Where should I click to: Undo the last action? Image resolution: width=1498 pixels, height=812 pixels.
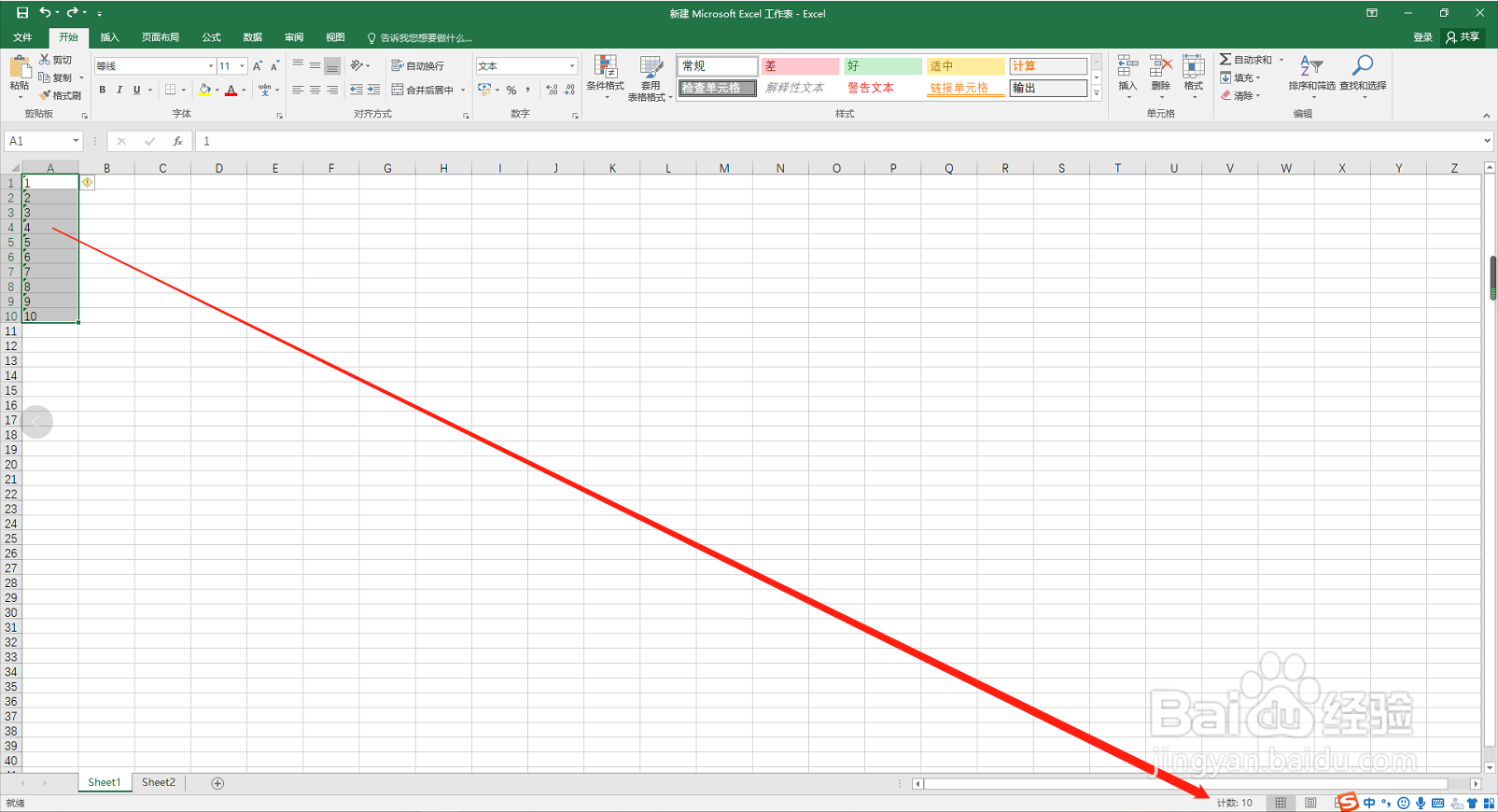[x=44, y=13]
